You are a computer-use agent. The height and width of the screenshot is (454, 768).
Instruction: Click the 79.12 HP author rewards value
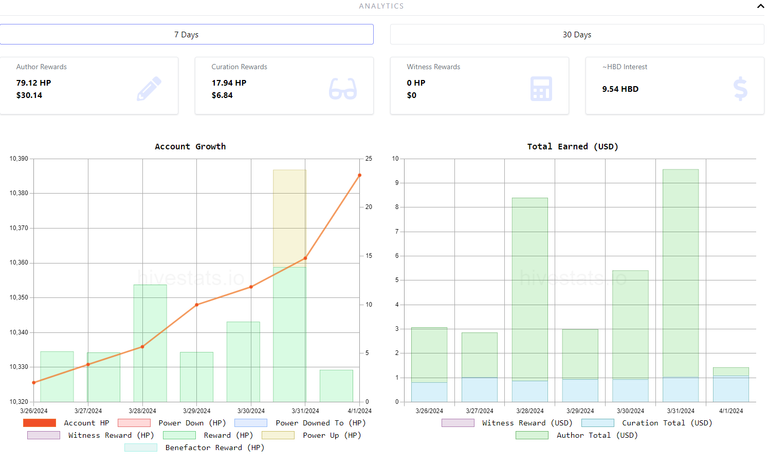(33, 83)
